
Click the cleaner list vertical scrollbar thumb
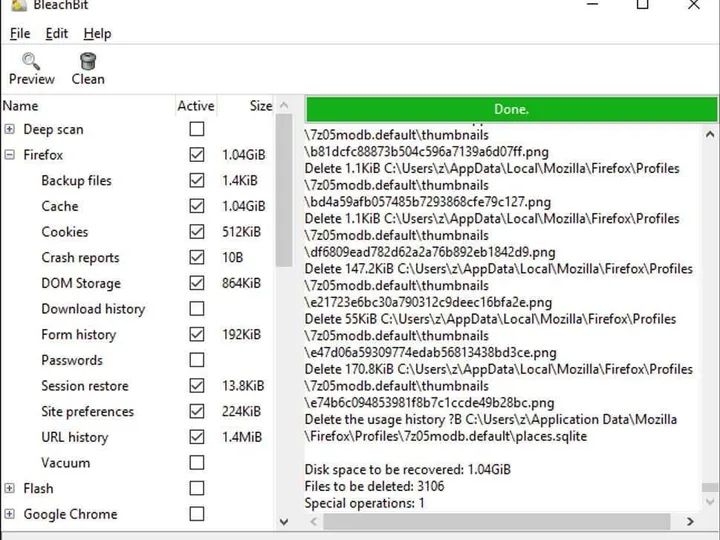coord(284,191)
